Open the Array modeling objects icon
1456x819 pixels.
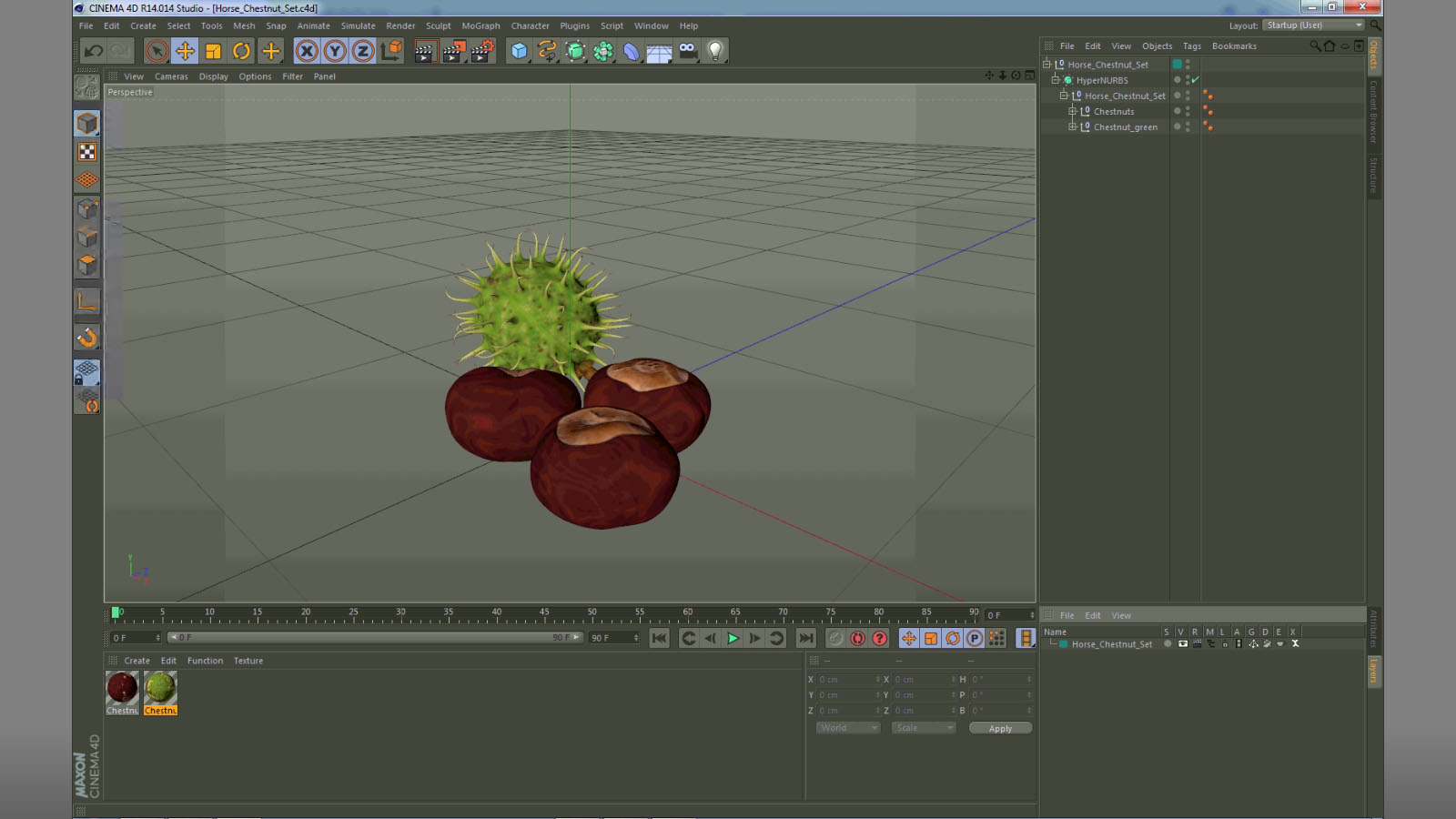click(x=603, y=51)
